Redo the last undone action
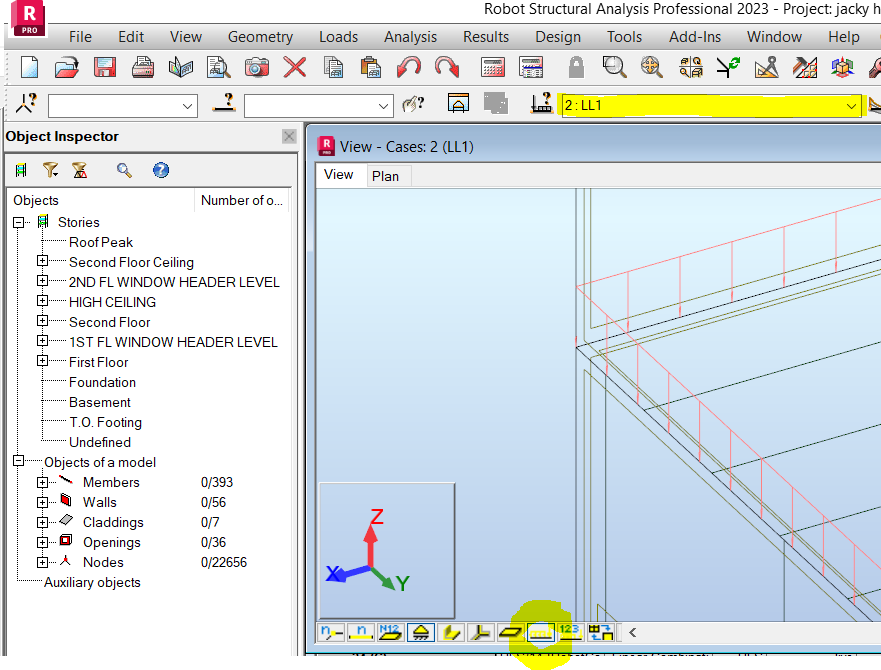Image resolution: width=881 pixels, height=670 pixels. click(x=446, y=67)
